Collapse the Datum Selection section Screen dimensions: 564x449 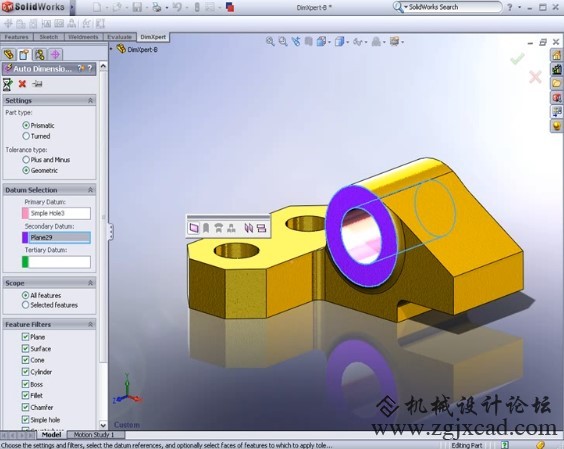pyautogui.click(x=90, y=190)
